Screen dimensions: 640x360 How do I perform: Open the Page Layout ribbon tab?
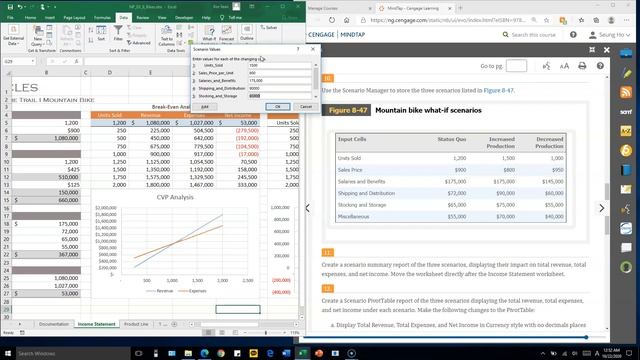[74, 18]
